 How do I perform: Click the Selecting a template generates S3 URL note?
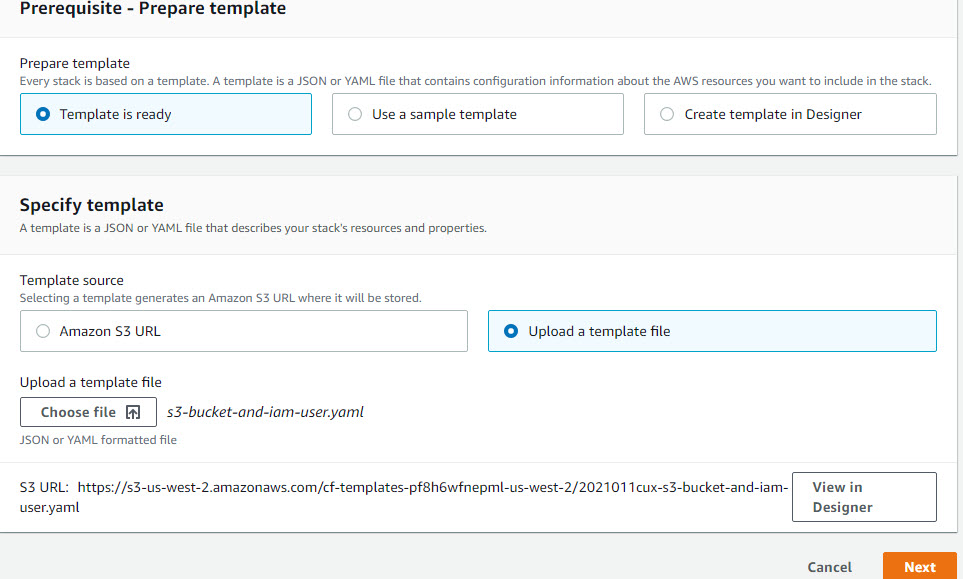220,298
